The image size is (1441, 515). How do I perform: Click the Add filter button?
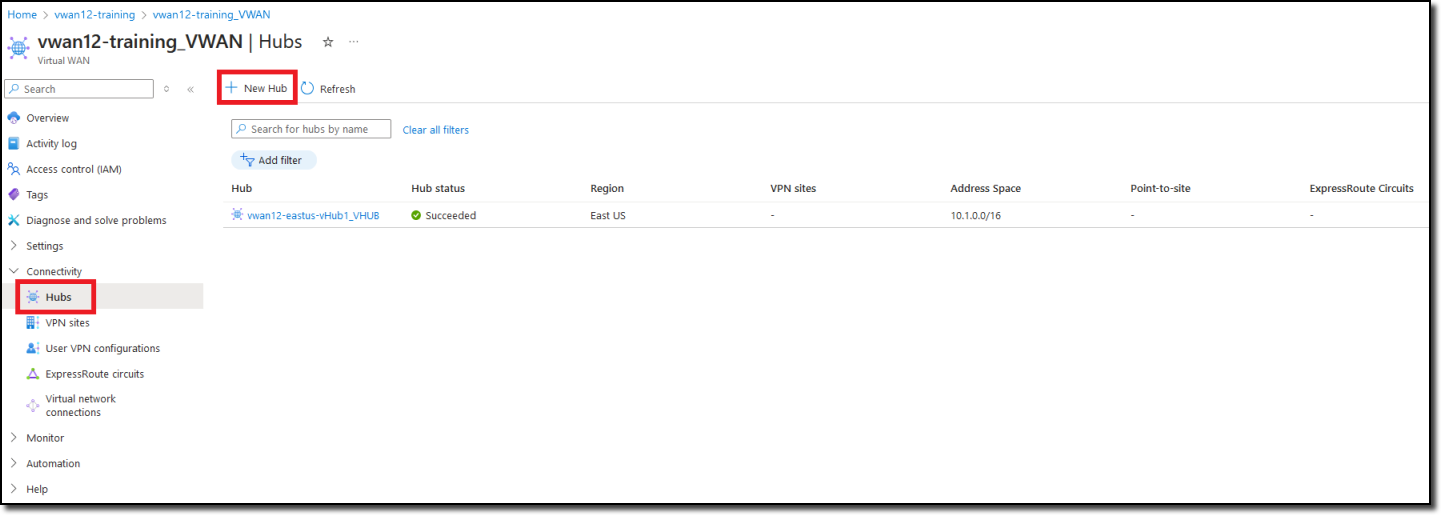pyautogui.click(x=273, y=160)
